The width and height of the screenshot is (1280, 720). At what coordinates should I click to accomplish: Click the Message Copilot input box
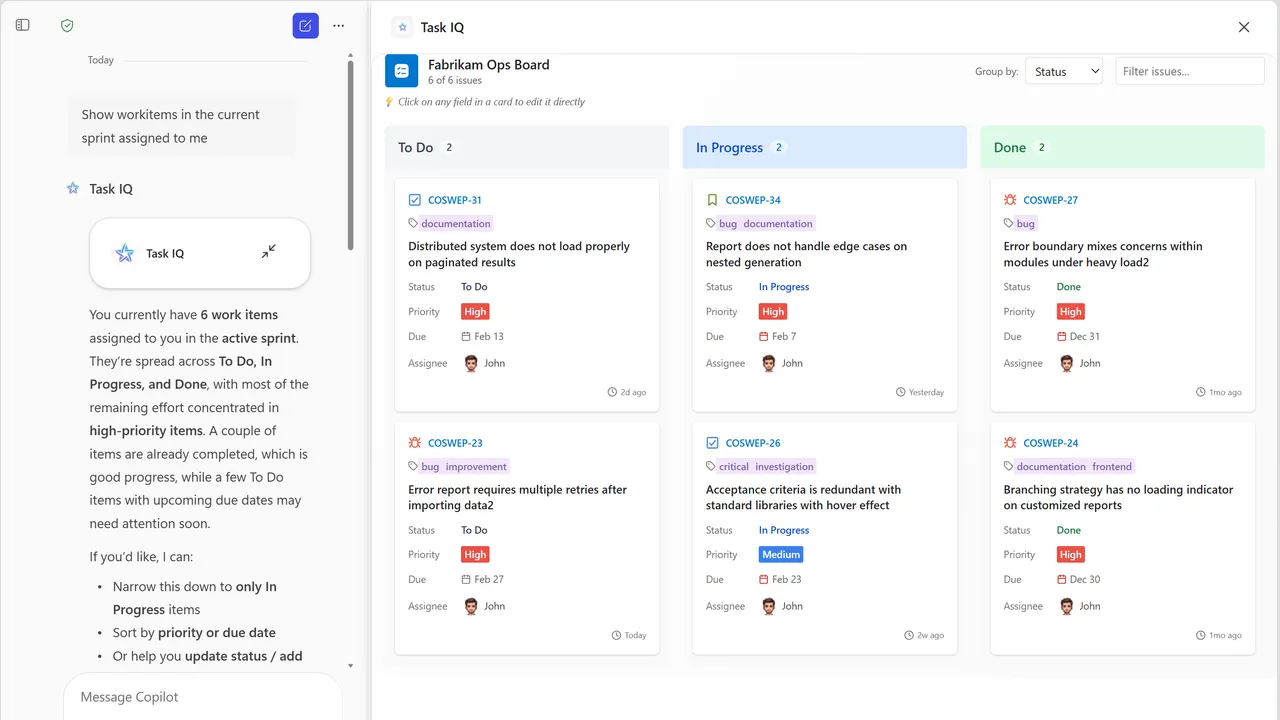click(203, 697)
